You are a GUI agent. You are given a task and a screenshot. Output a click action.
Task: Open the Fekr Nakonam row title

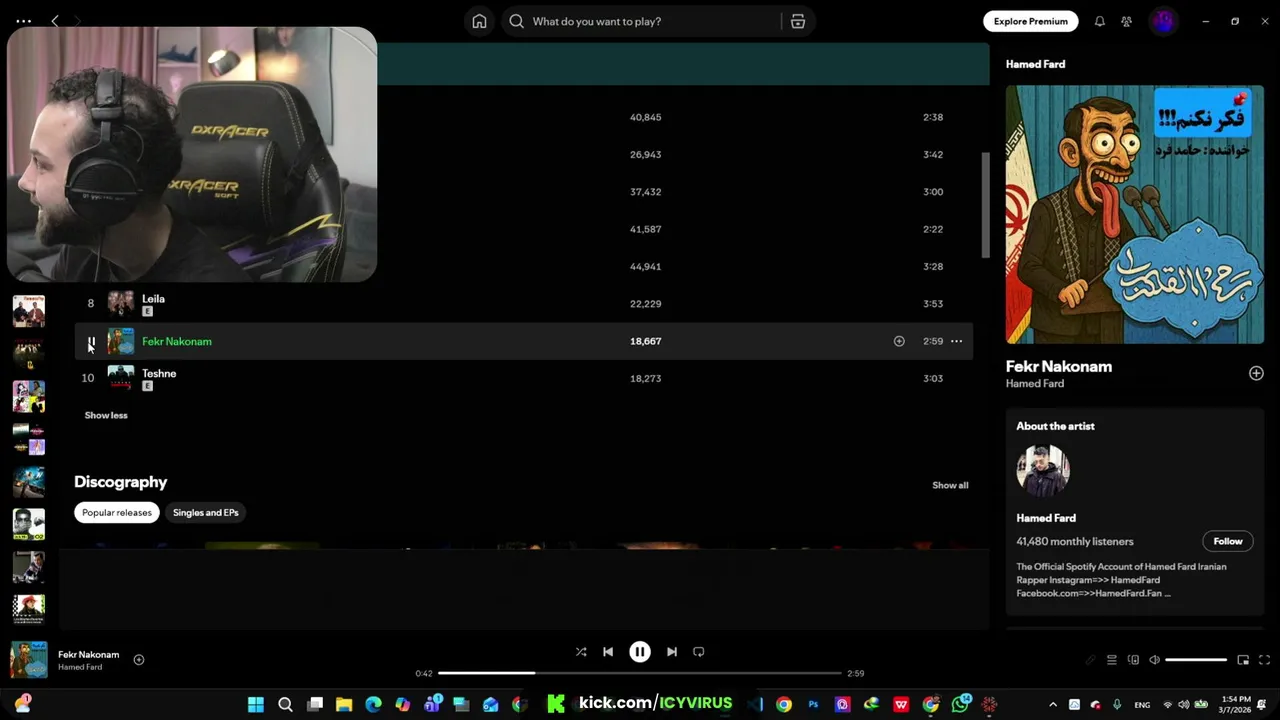click(x=177, y=341)
